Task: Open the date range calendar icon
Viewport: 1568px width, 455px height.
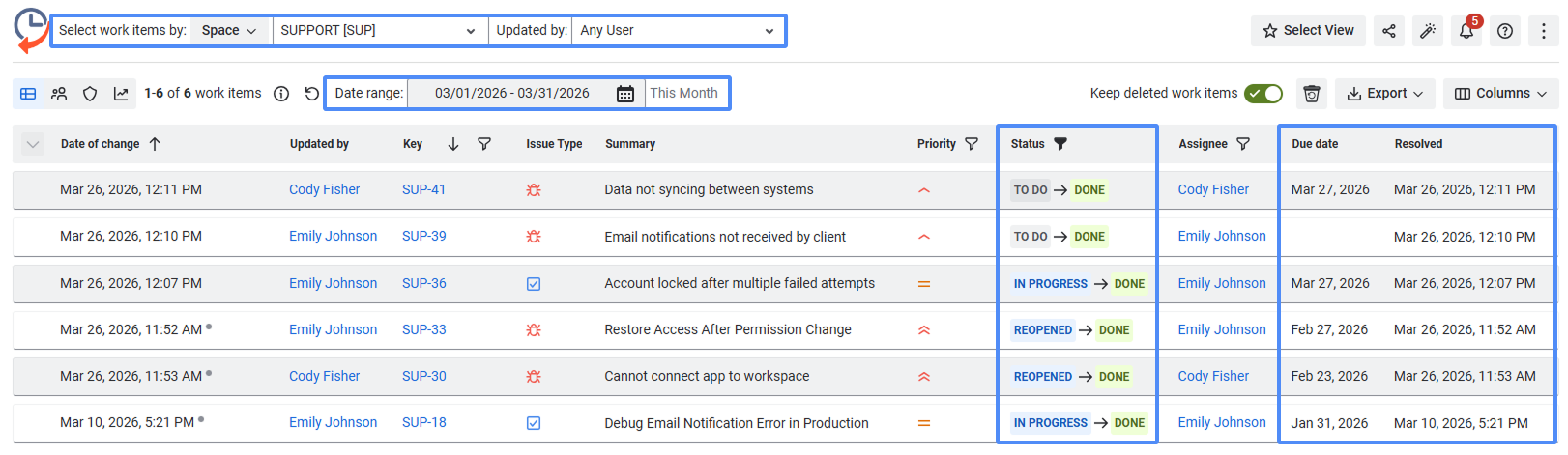Action: [625, 94]
